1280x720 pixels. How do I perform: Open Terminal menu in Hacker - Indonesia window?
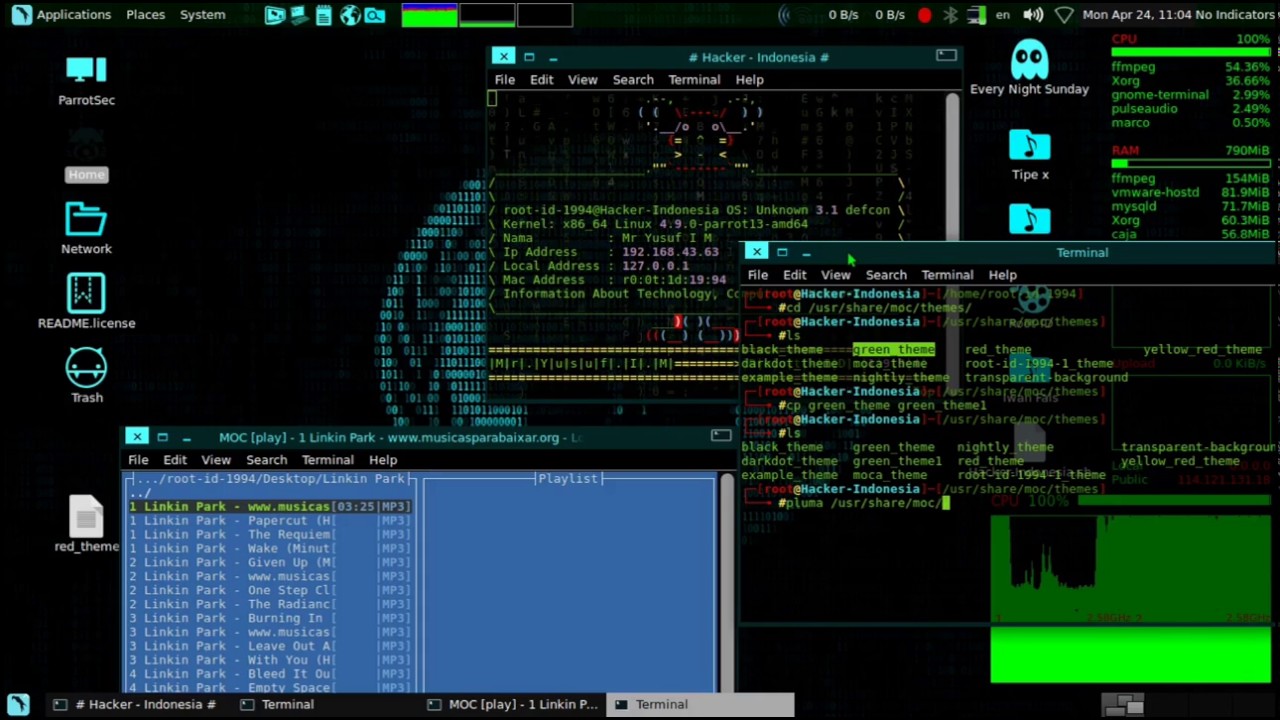click(694, 80)
